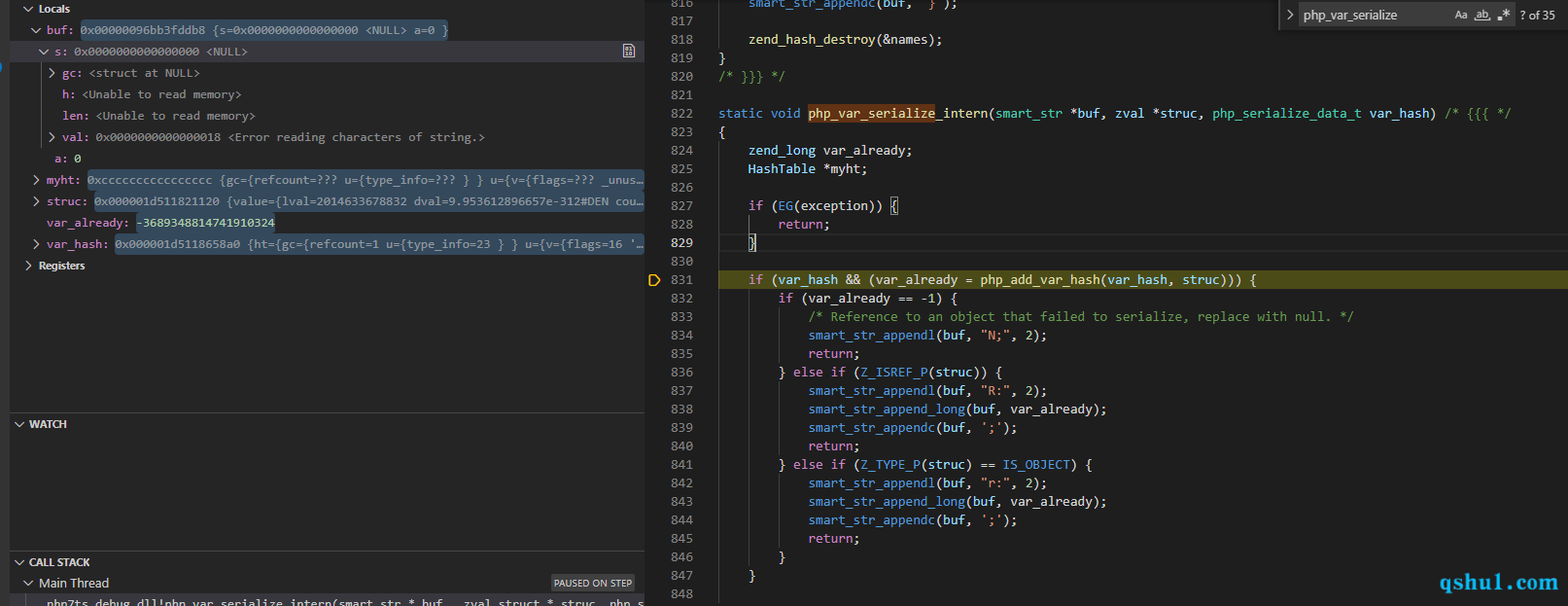Click smart_str_appendc on line 844
This screenshot has width=1568, height=606.
[x=871, y=520]
